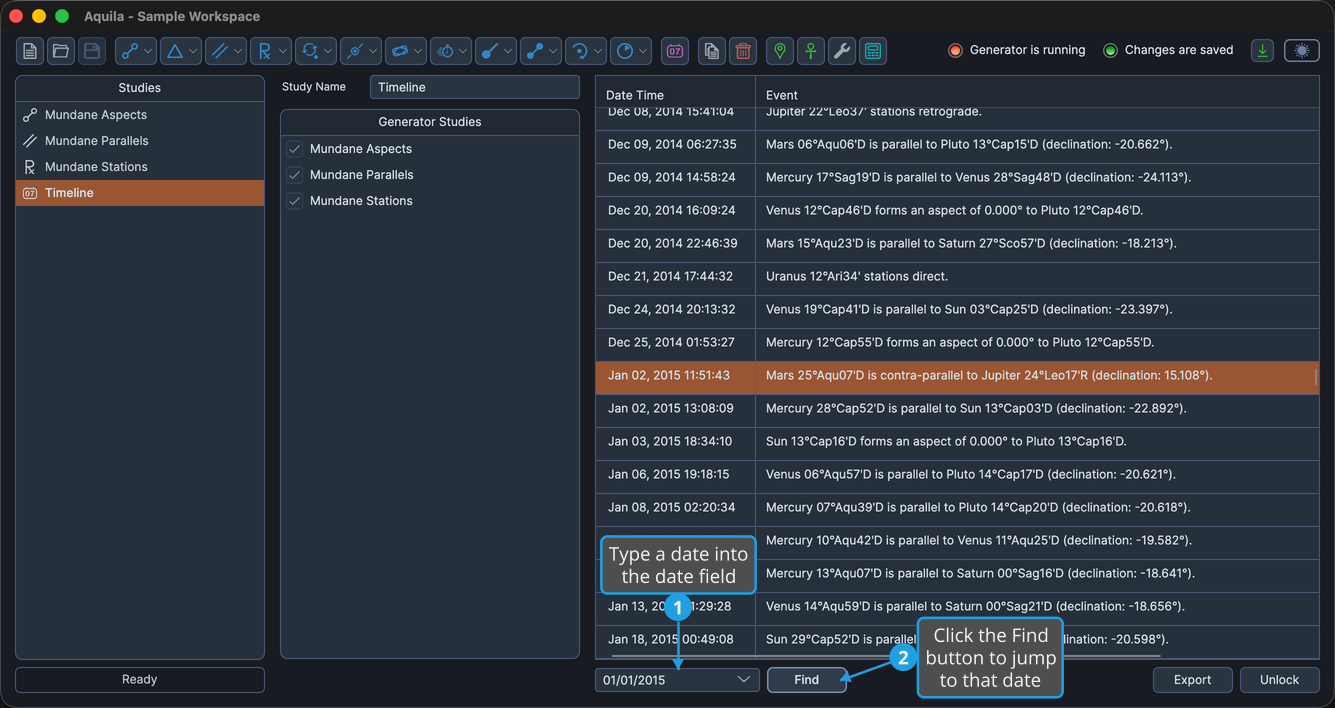Select the Dec 20, 2014 16:09:24 row
Viewport: 1335px width, 708px height.
(x=957, y=211)
